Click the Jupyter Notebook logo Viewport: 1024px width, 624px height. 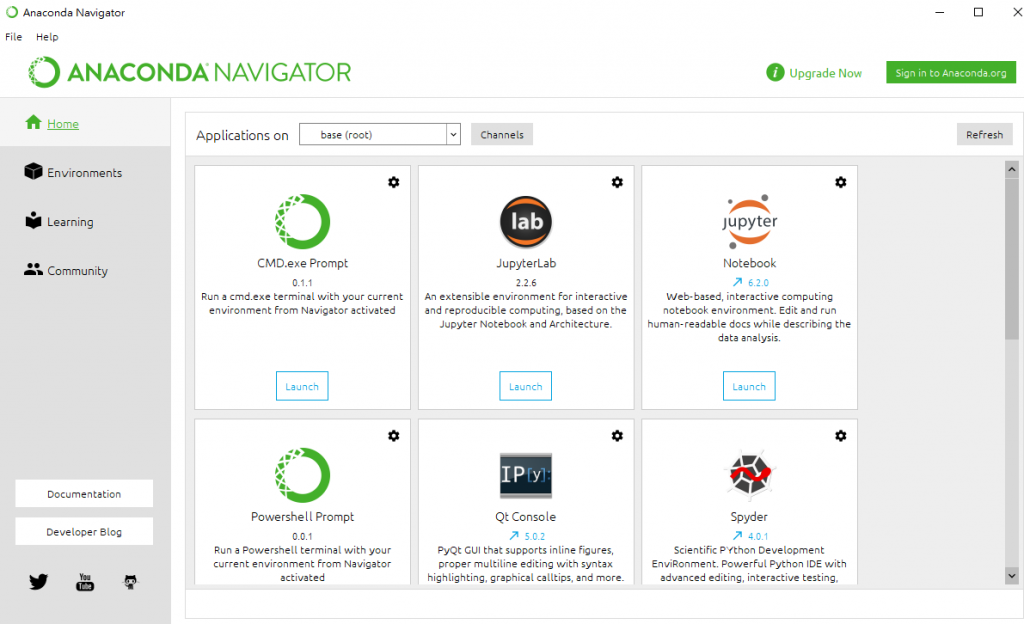pos(750,221)
